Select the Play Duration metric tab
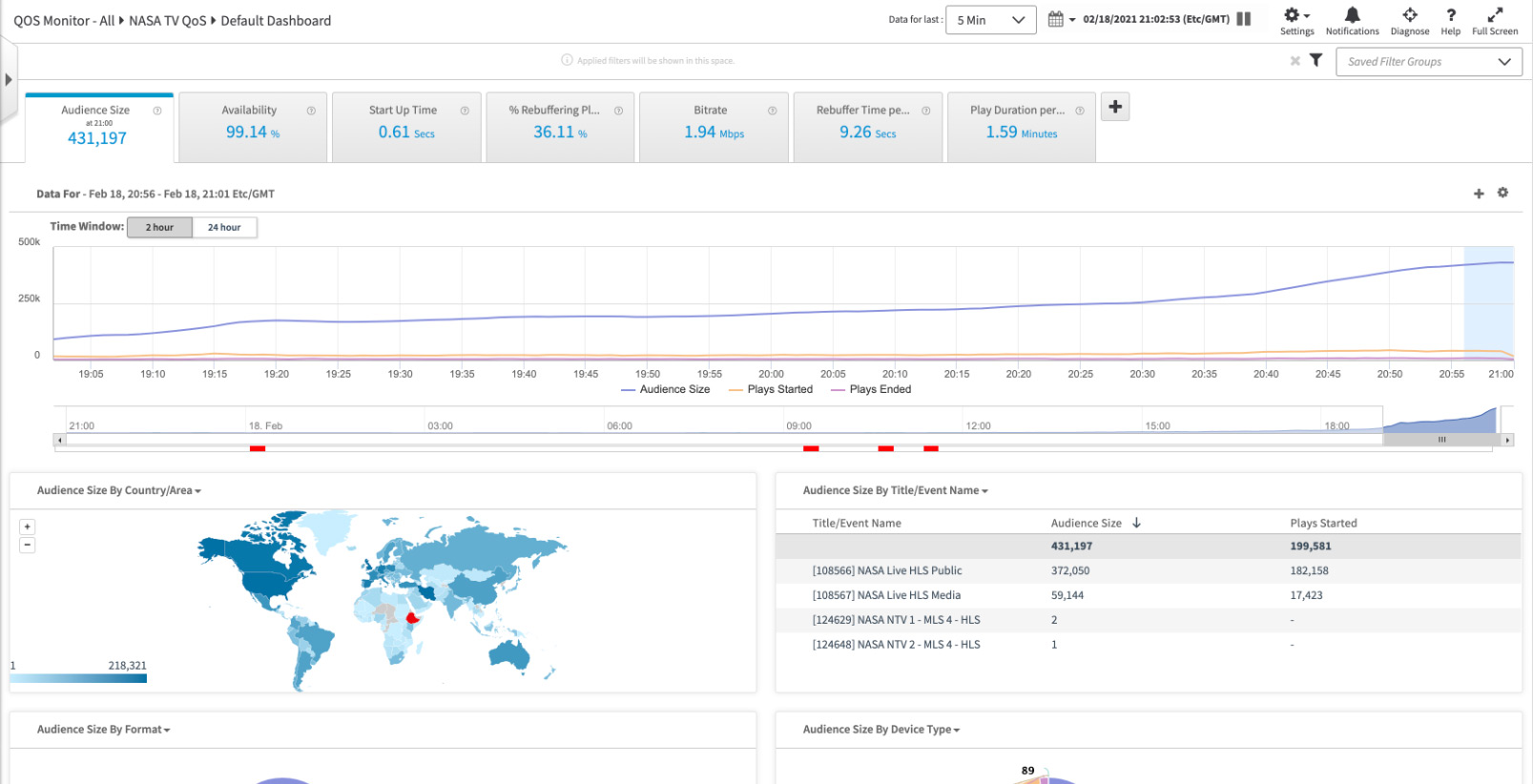This screenshot has height=784, width=1533. click(1022, 128)
